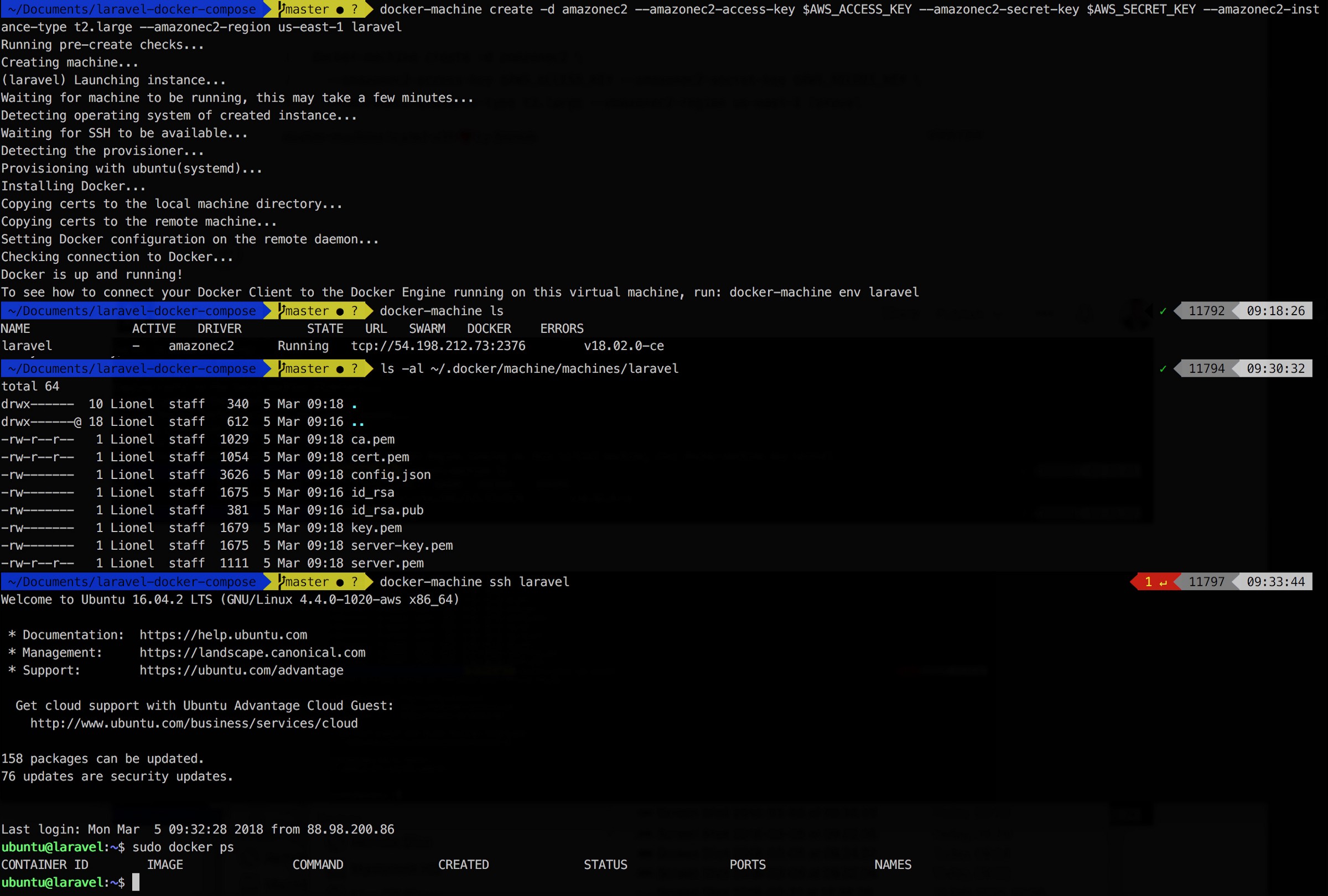1328x896 pixels.
Task: Click the CONTAINER ID column header
Action: 45,864
